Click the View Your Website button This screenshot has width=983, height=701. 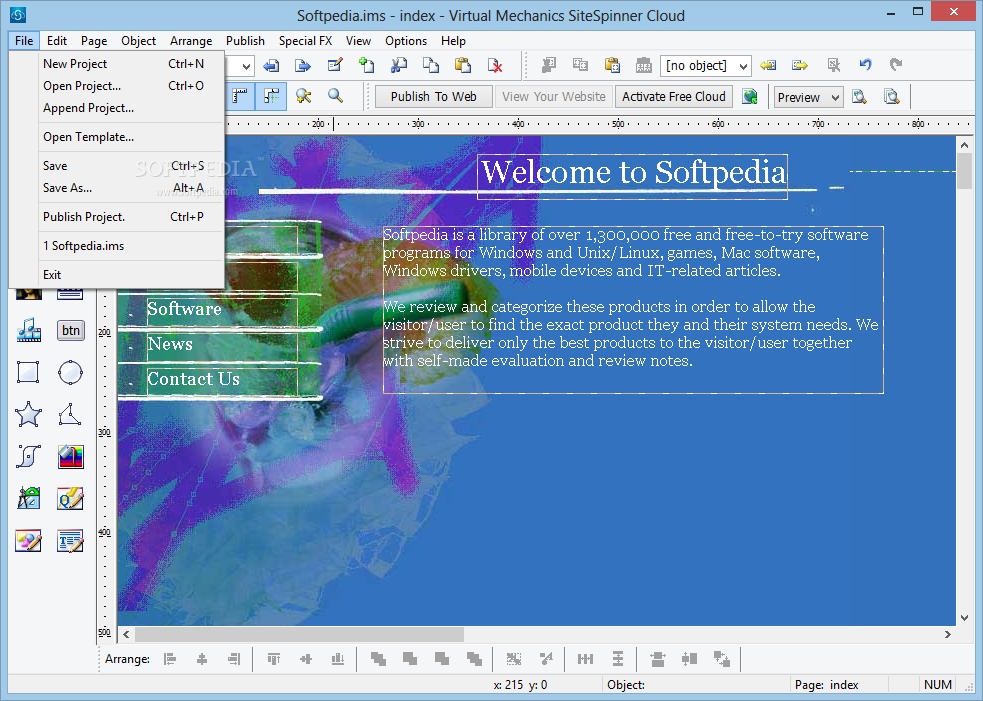(x=554, y=97)
